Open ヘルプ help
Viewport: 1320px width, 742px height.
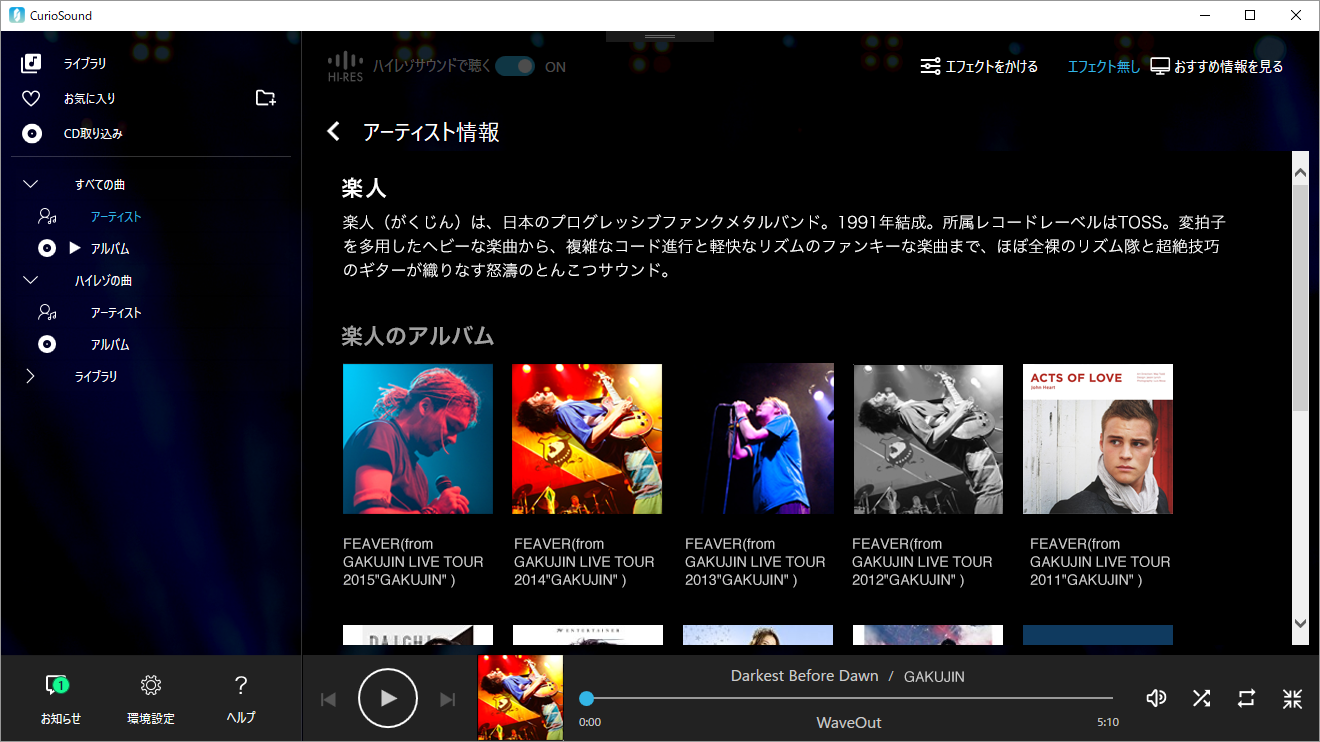[x=241, y=698]
